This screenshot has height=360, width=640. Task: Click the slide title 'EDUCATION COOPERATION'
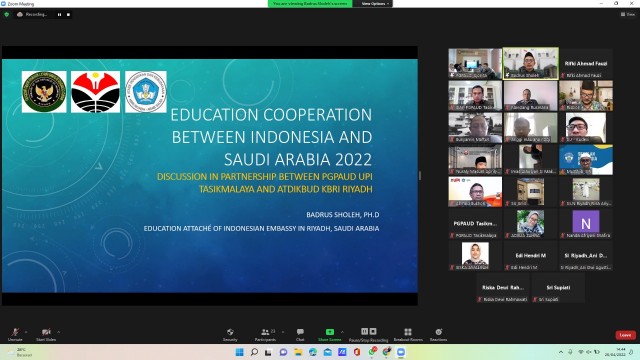[x=271, y=115]
